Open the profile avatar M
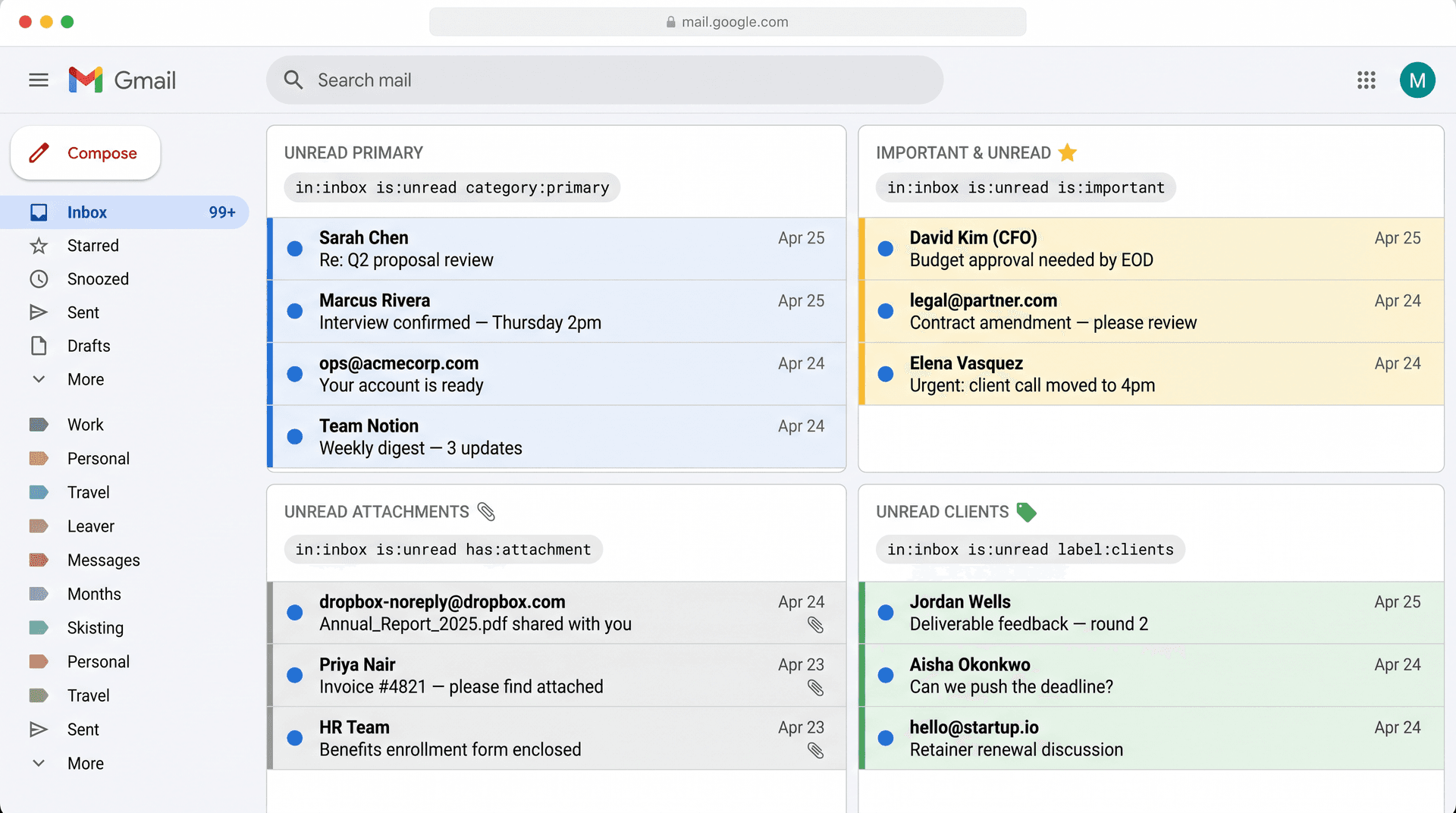Screen dimensions: 1456x813 pyautogui.click(x=1418, y=80)
